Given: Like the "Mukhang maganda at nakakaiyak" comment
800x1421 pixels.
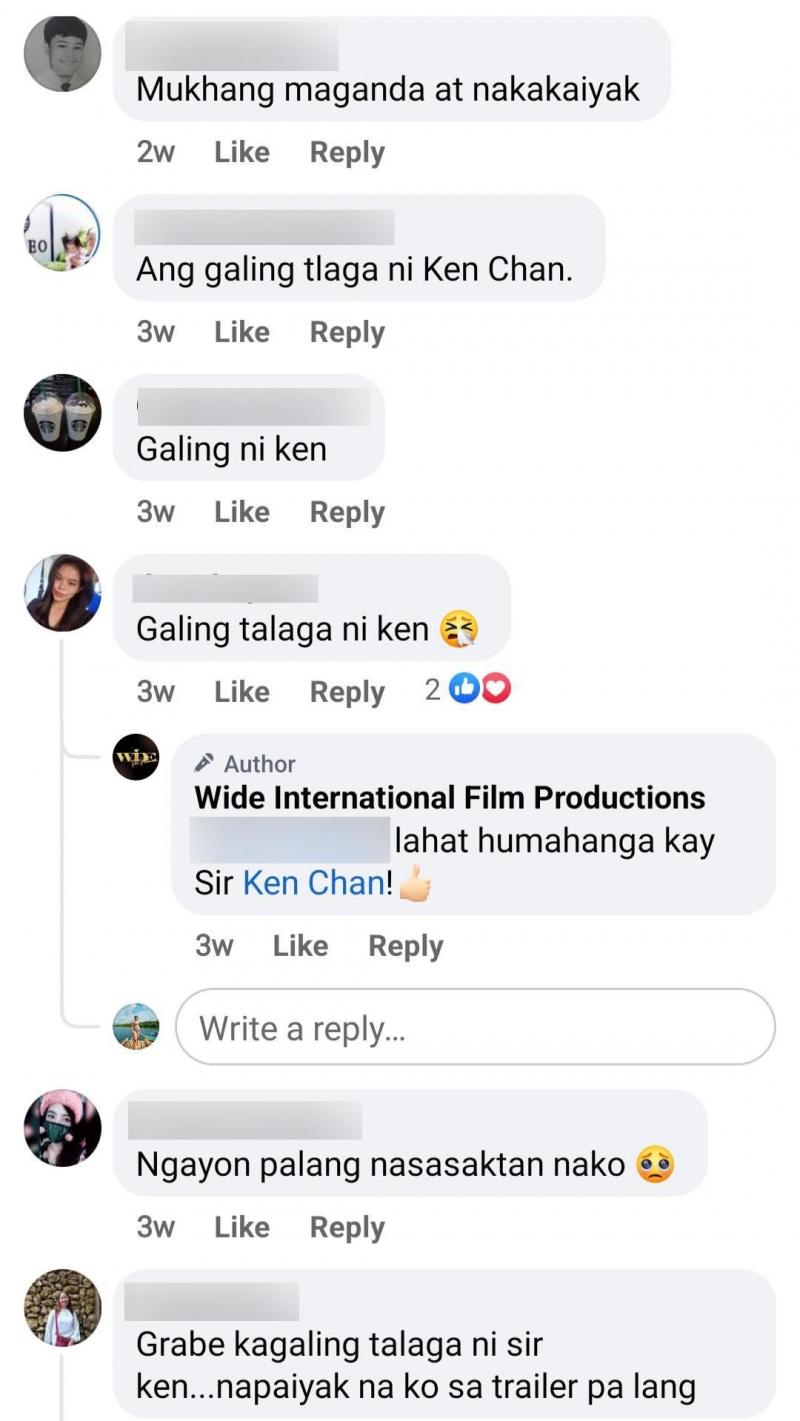Looking at the screenshot, I should [242, 152].
